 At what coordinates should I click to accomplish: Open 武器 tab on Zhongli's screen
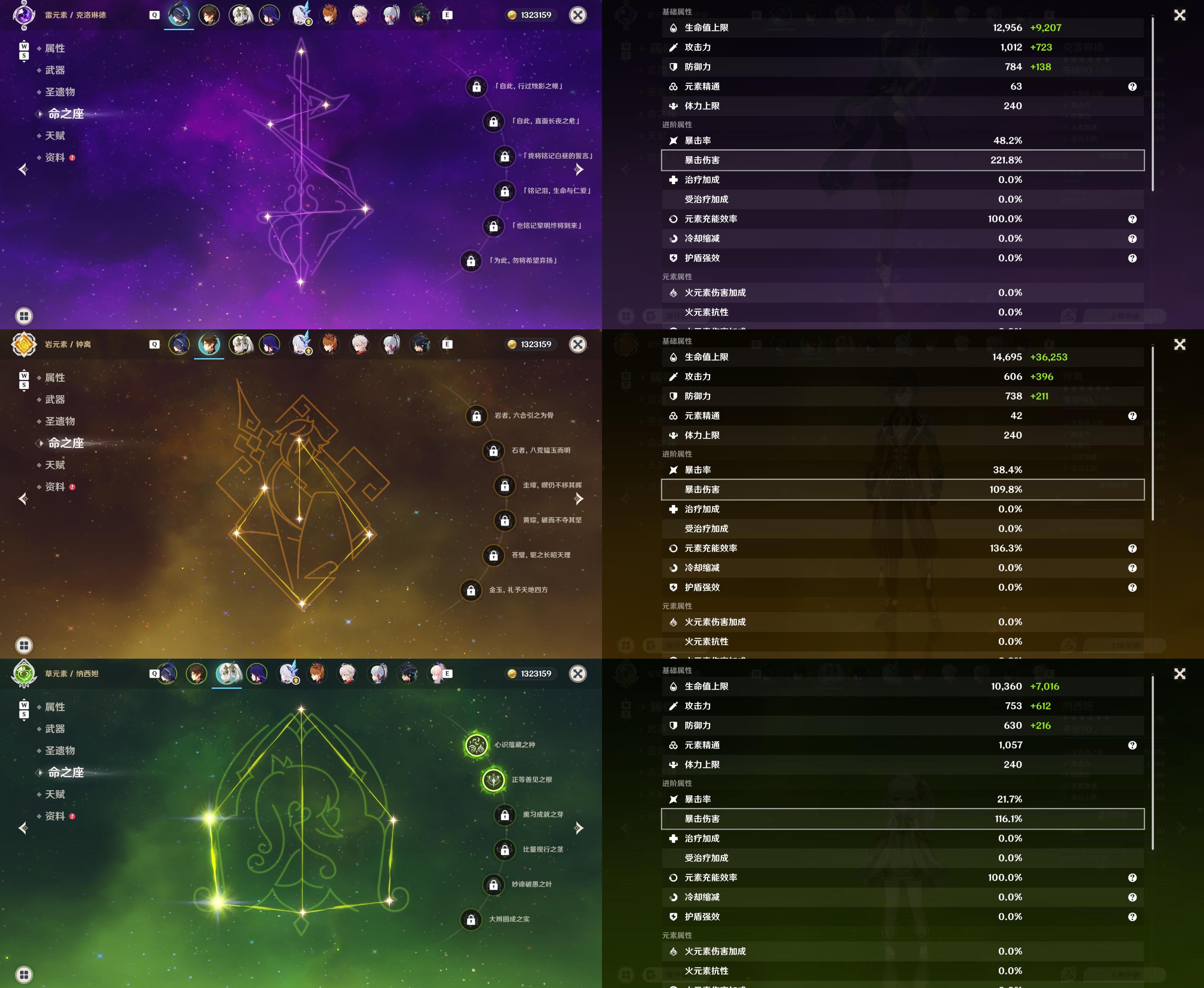(55, 400)
